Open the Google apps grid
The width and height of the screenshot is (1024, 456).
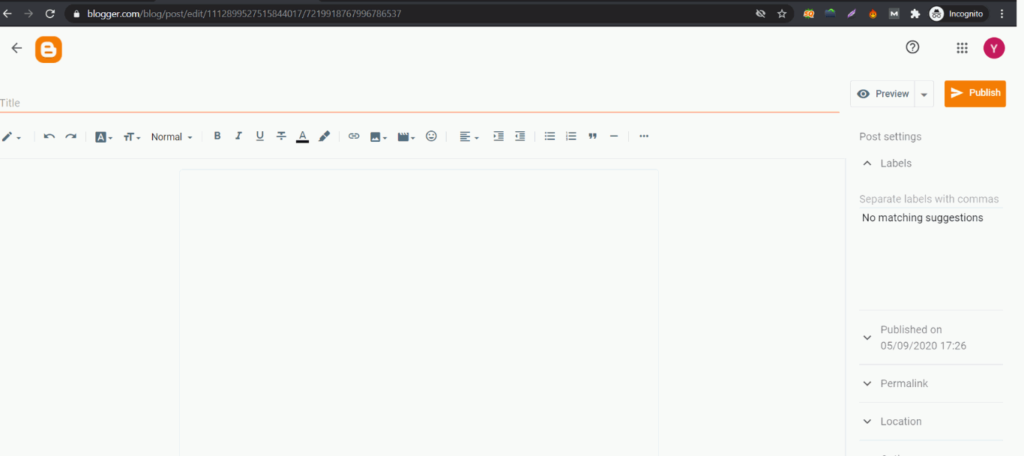[961, 48]
